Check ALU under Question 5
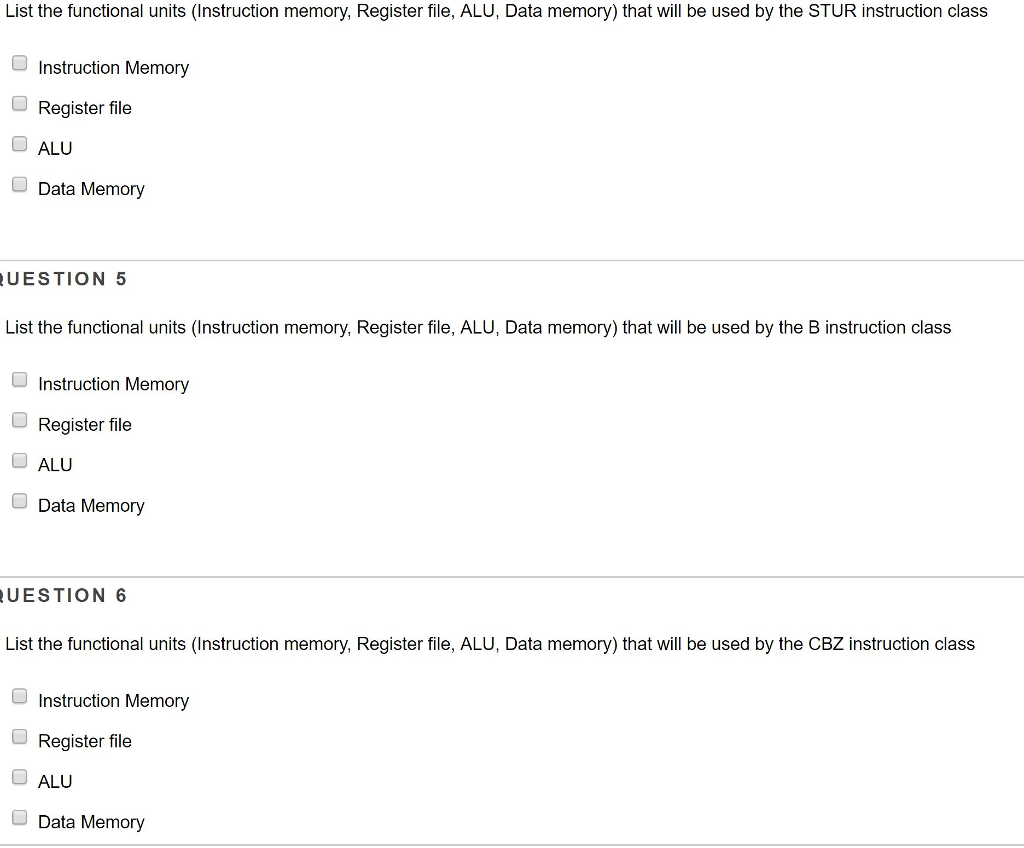The width and height of the screenshot is (1024, 848). tap(19, 459)
